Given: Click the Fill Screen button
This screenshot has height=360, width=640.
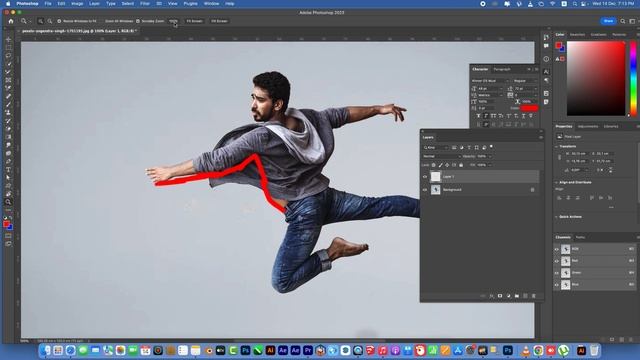Looking at the screenshot, I should point(219,21).
